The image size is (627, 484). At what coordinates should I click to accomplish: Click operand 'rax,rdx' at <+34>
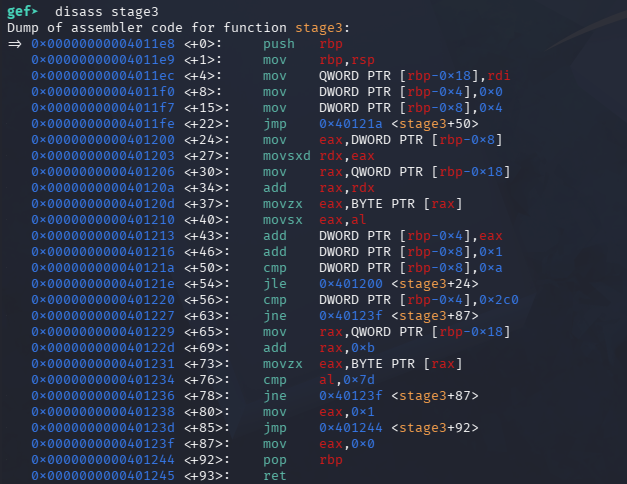click(x=347, y=188)
